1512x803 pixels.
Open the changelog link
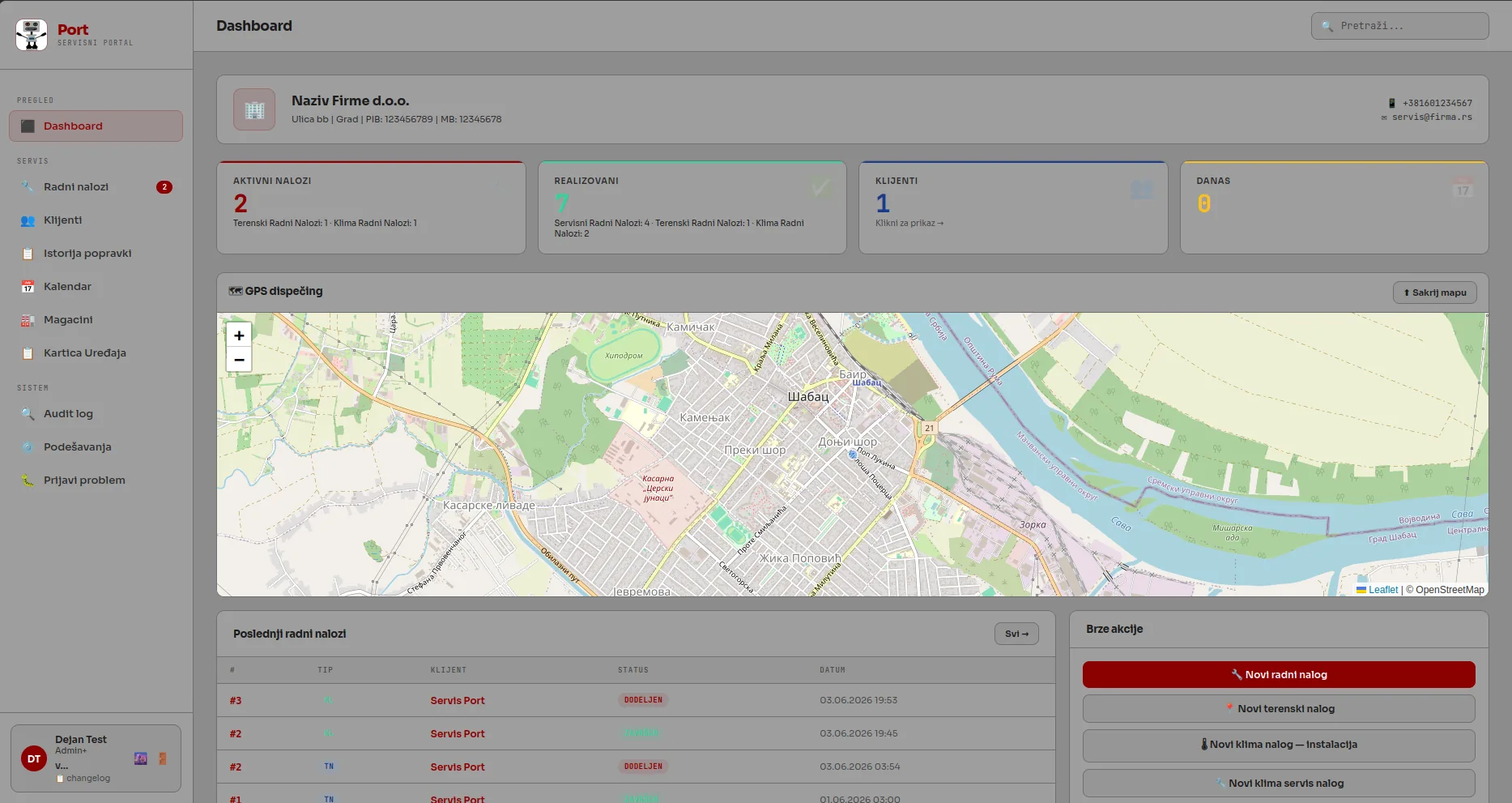click(83, 779)
